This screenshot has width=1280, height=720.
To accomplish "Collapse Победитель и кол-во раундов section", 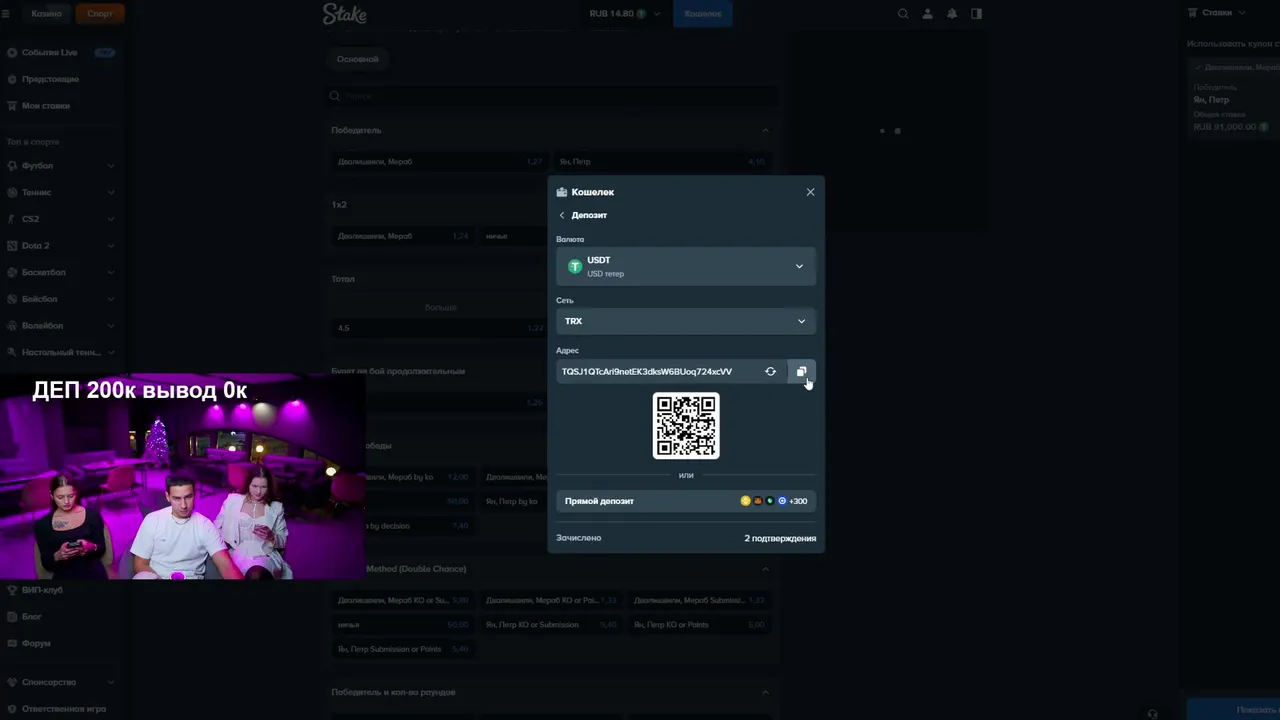I will pyautogui.click(x=765, y=692).
